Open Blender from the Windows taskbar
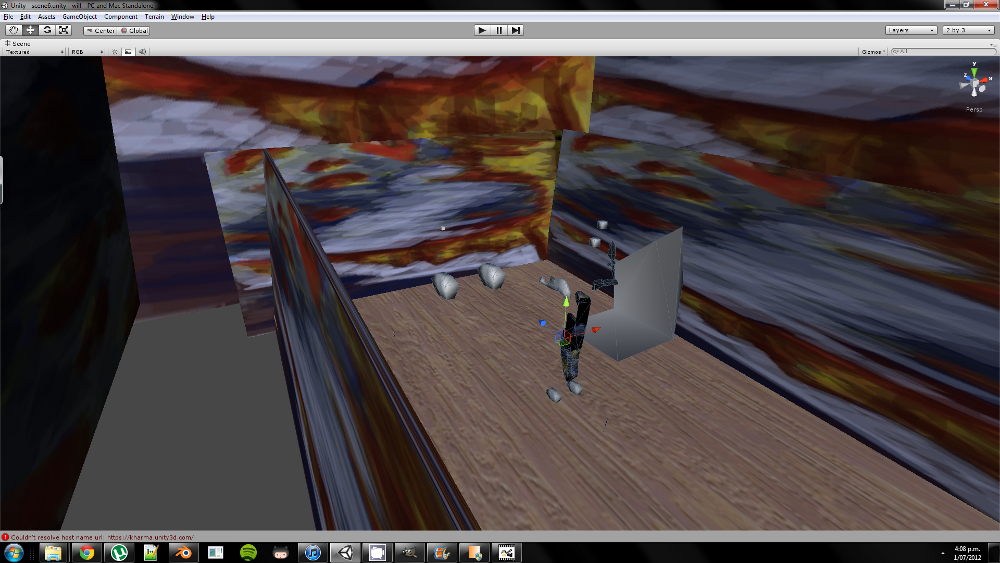Screen dimensions: 1000x563 [183, 552]
